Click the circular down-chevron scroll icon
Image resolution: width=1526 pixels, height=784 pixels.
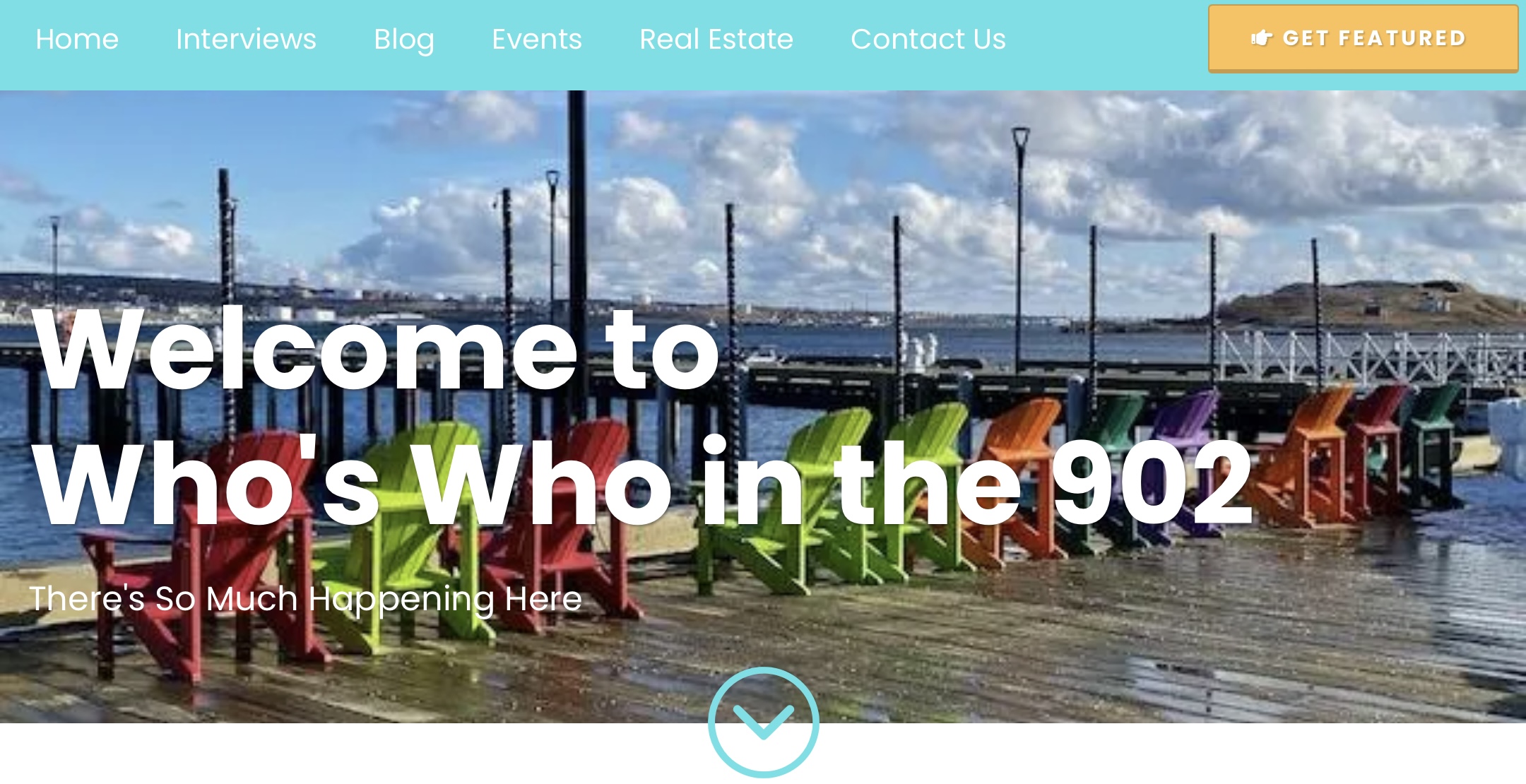764,722
